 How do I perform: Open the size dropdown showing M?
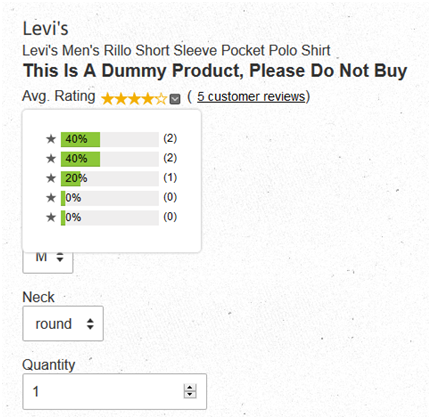pos(48,262)
